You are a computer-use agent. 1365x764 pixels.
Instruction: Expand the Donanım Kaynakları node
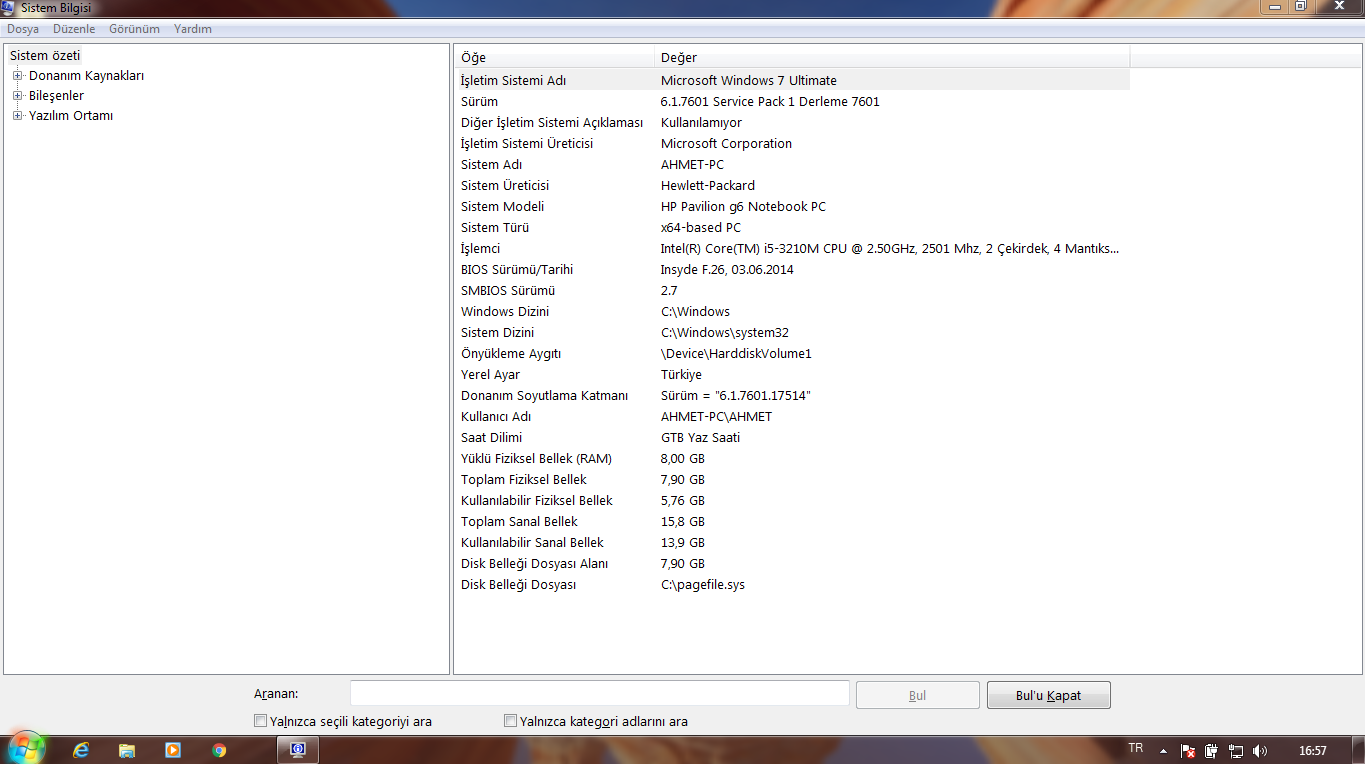tap(18, 76)
